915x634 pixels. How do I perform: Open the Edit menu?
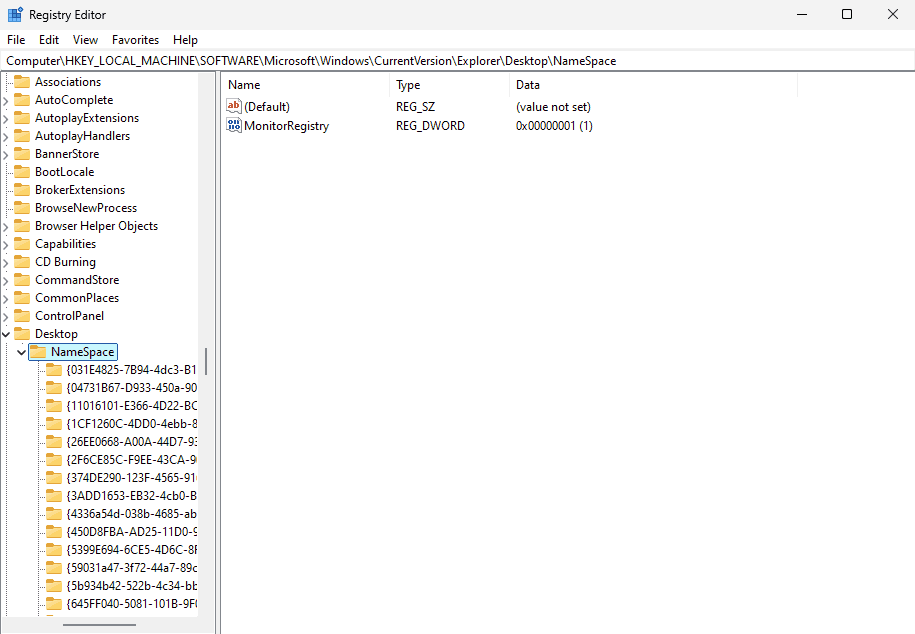click(x=48, y=40)
